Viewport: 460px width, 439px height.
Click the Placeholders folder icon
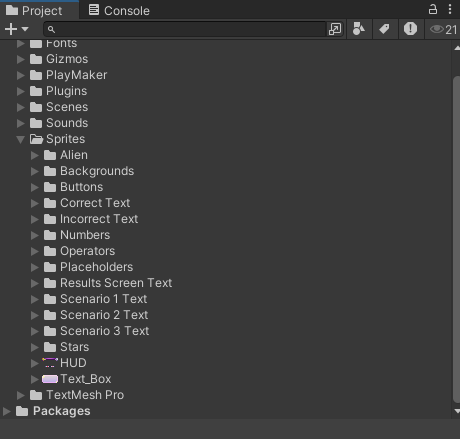[x=50, y=267]
